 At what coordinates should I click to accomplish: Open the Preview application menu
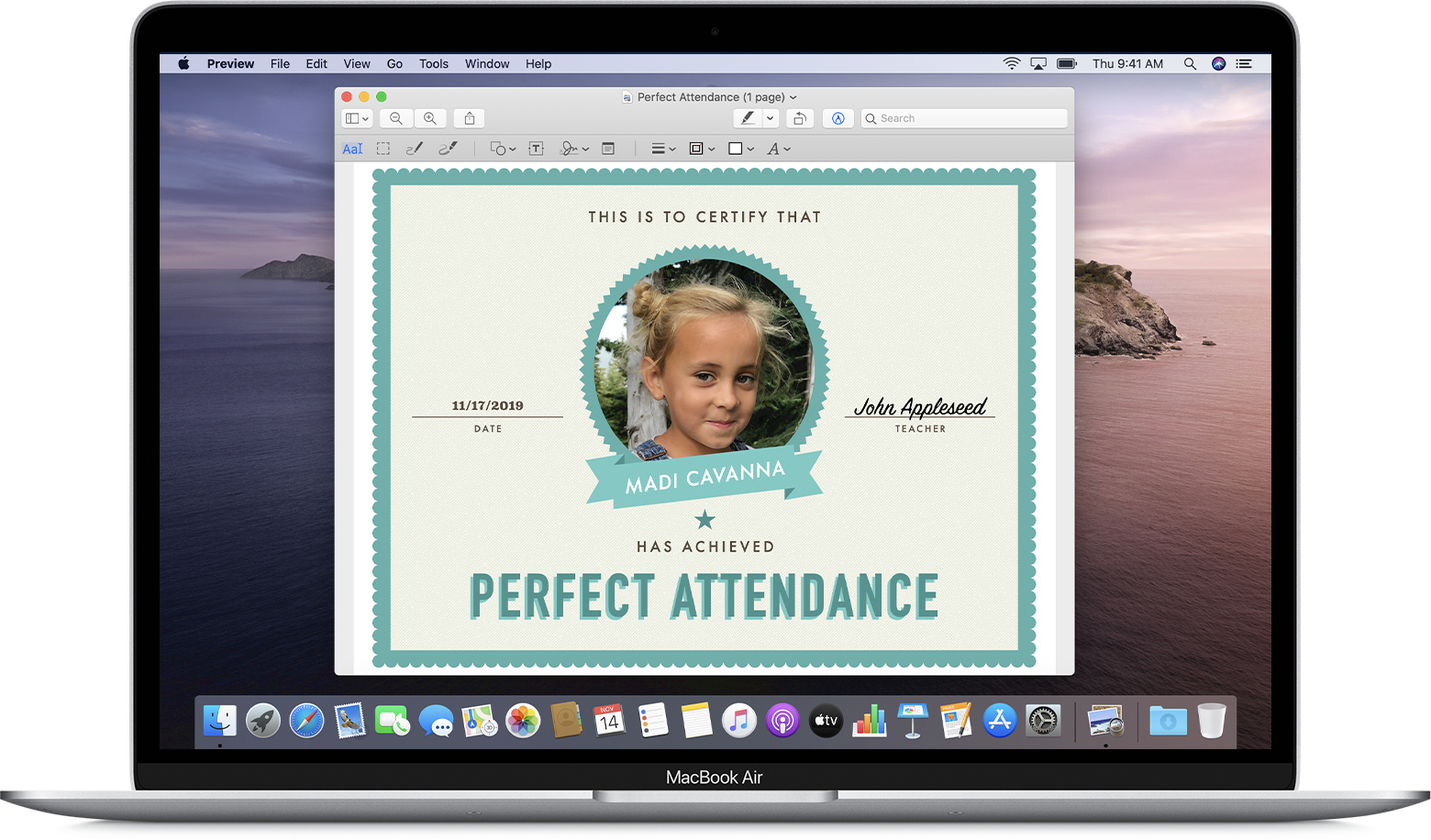(x=230, y=63)
